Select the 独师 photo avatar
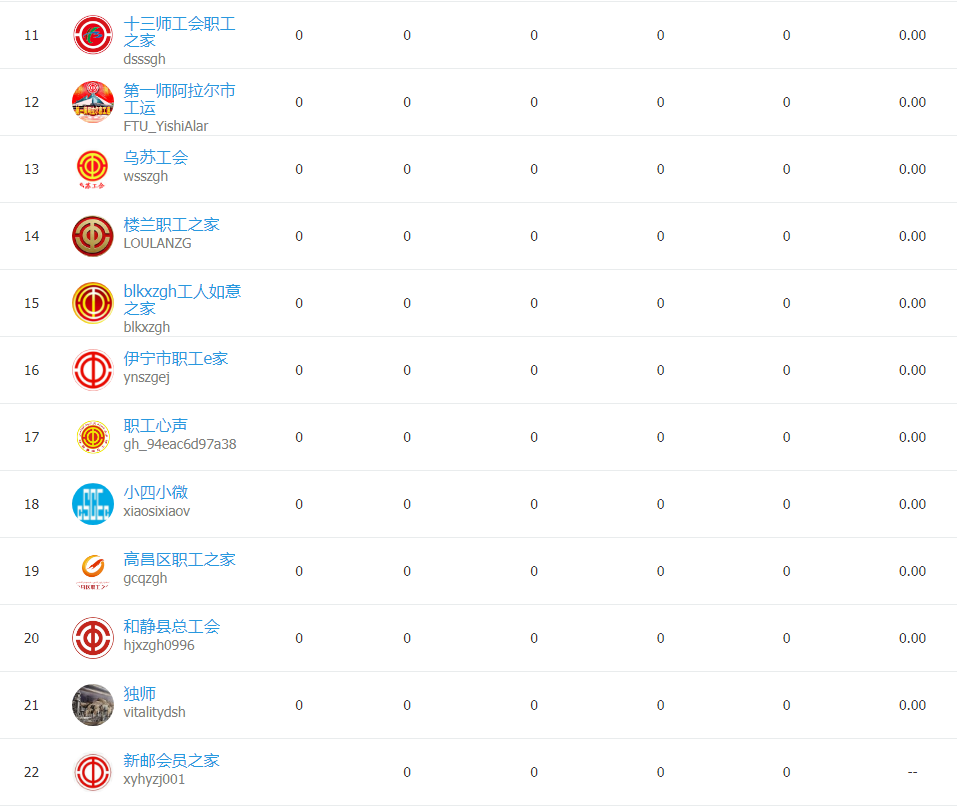 pos(93,705)
